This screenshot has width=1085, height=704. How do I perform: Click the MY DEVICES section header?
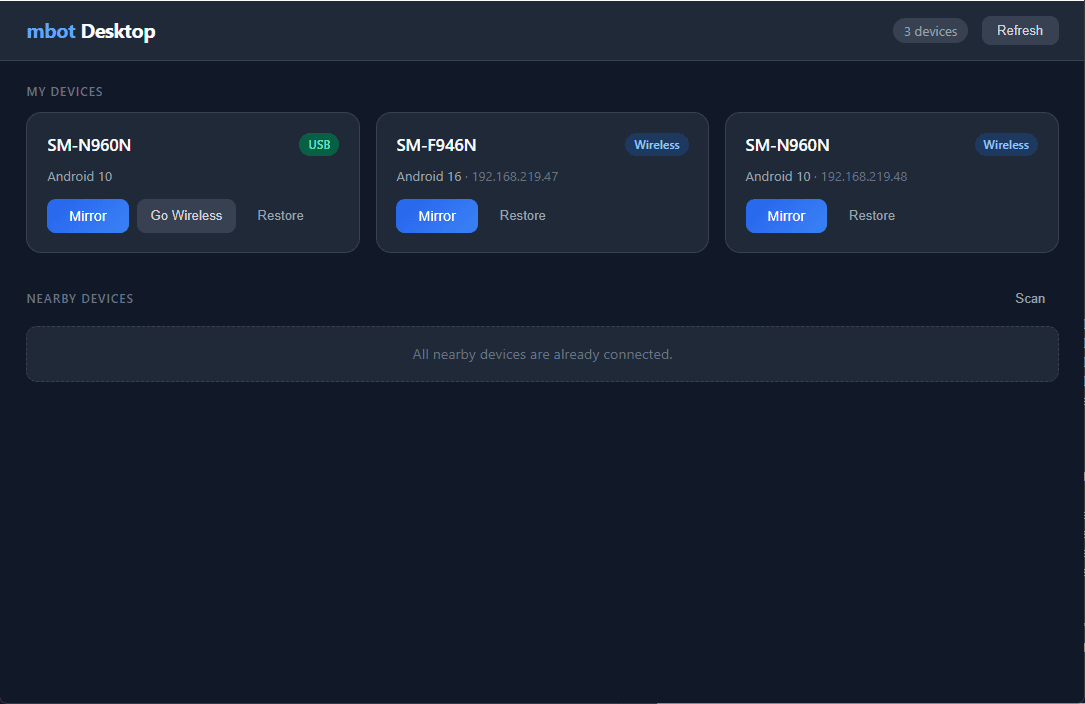[x=64, y=91]
